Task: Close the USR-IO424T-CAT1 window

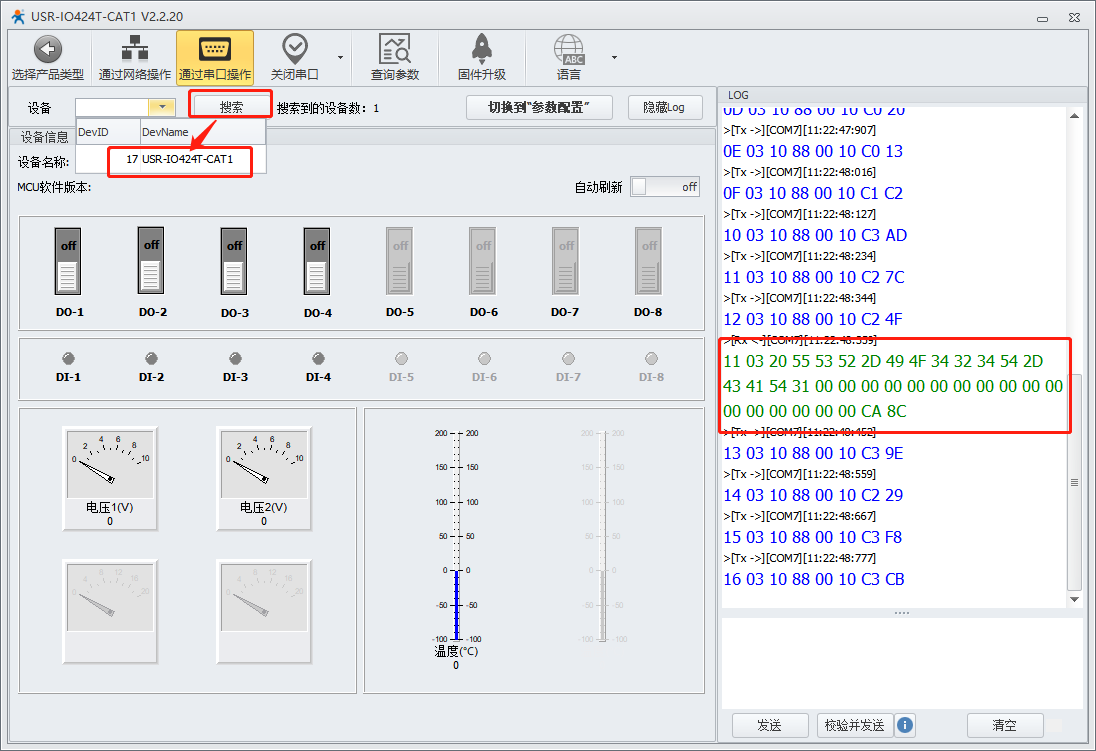Action: pyautogui.click(x=1074, y=17)
